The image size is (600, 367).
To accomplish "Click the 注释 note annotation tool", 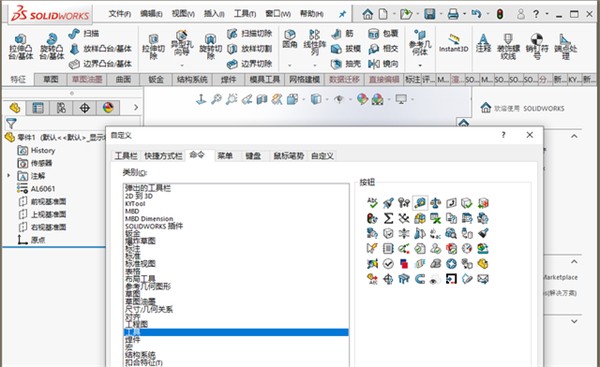I will point(483,42).
